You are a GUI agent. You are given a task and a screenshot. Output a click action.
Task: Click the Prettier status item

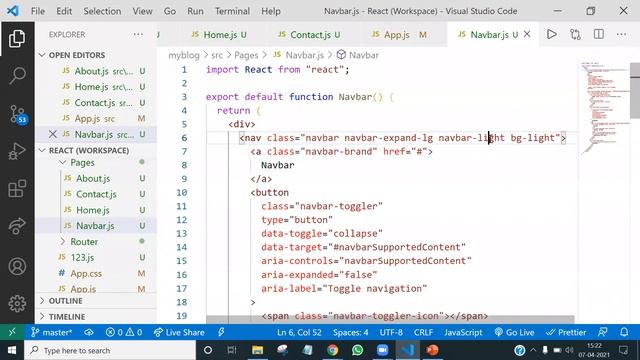coord(566,332)
